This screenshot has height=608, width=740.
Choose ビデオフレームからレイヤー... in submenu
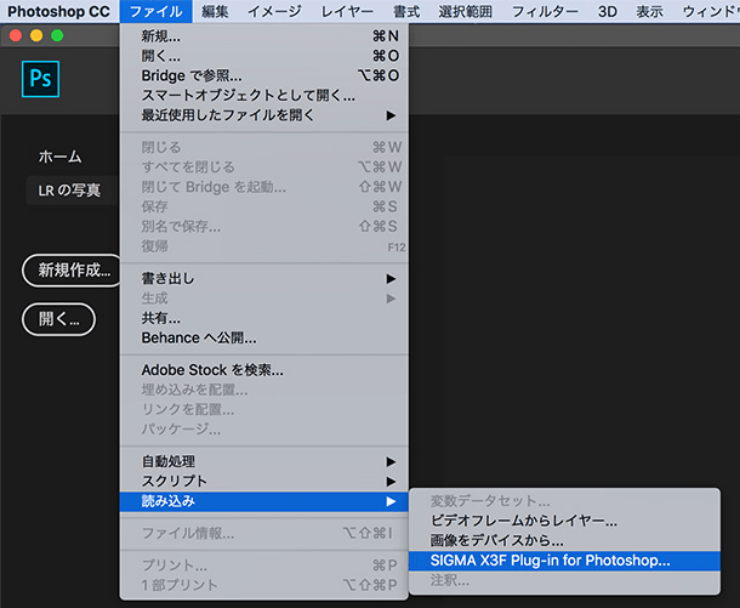(564, 521)
